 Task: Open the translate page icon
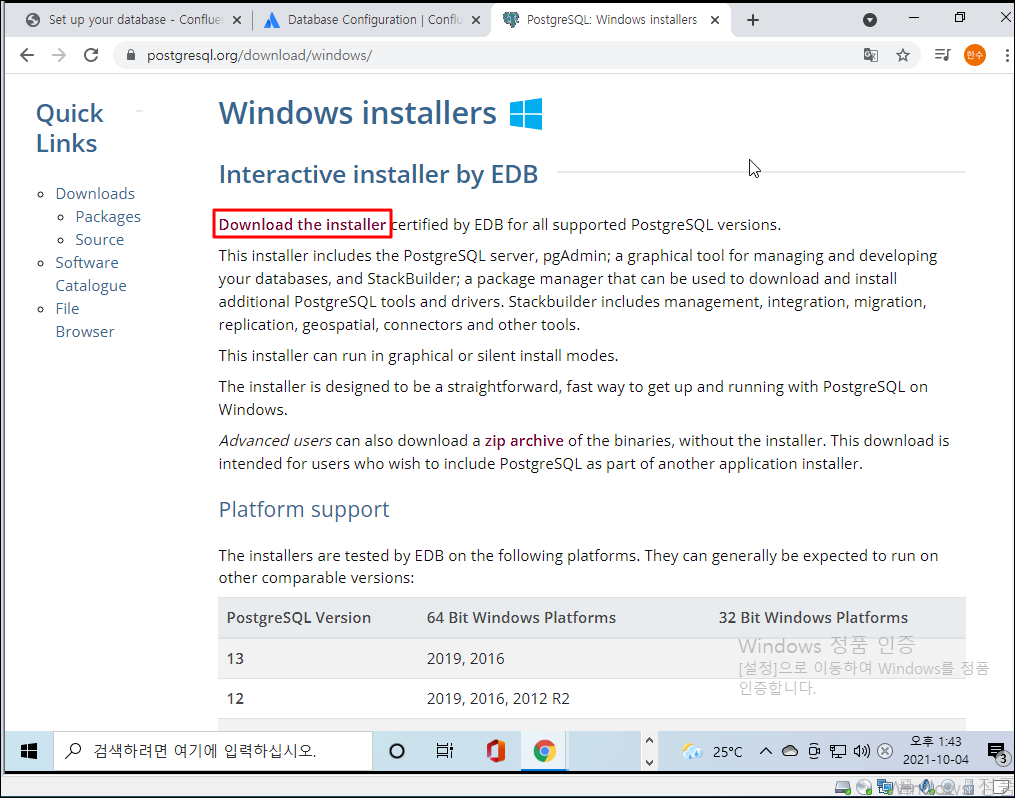click(x=871, y=55)
